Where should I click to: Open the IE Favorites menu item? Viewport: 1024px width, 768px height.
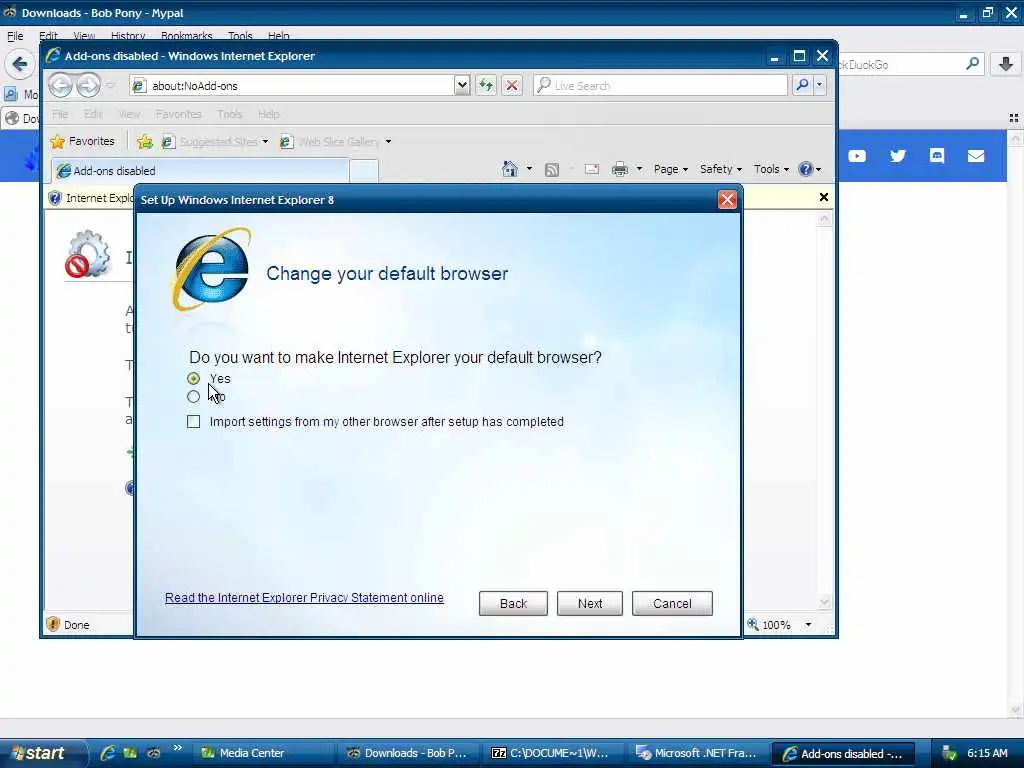pos(178,114)
